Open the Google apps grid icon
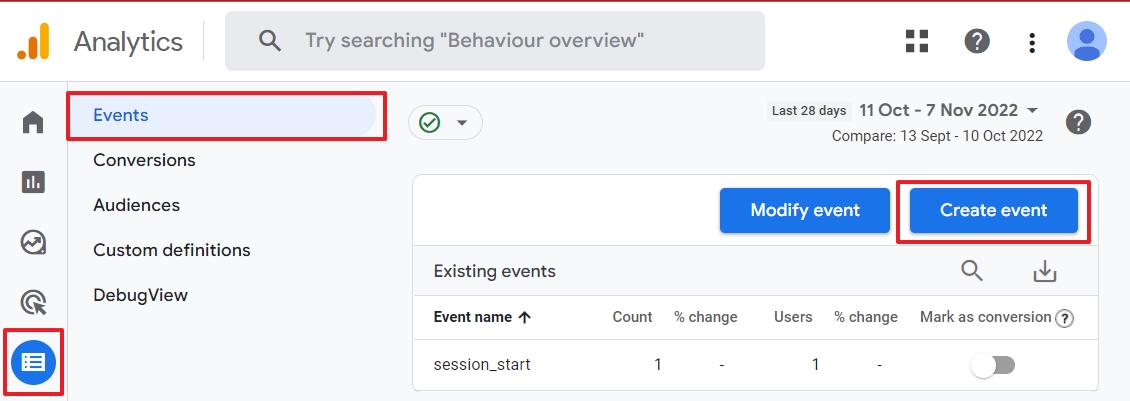Screen dimensions: 1130x401 click(x=917, y=42)
